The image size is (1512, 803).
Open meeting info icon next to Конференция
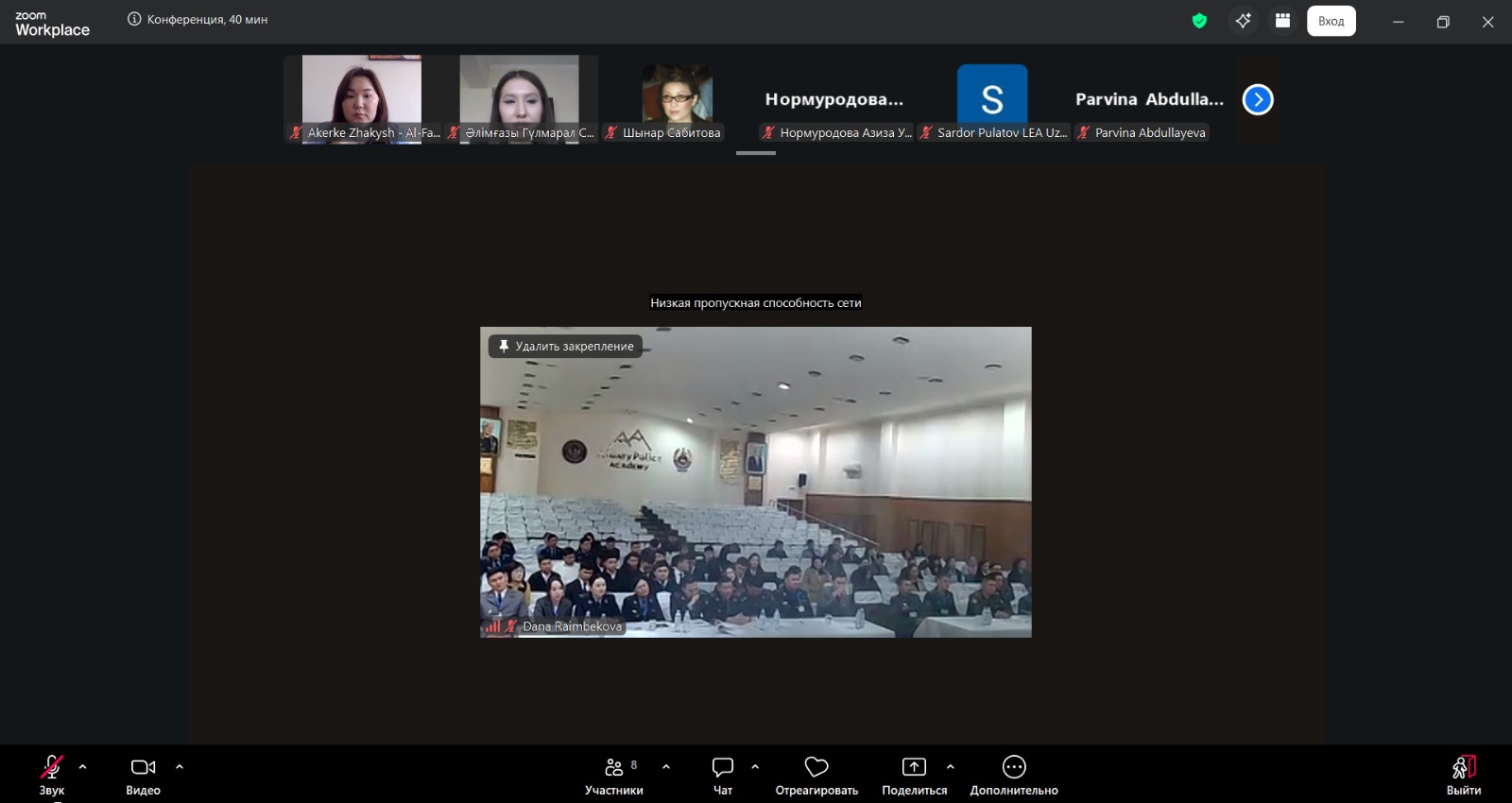tap(134, 19)
